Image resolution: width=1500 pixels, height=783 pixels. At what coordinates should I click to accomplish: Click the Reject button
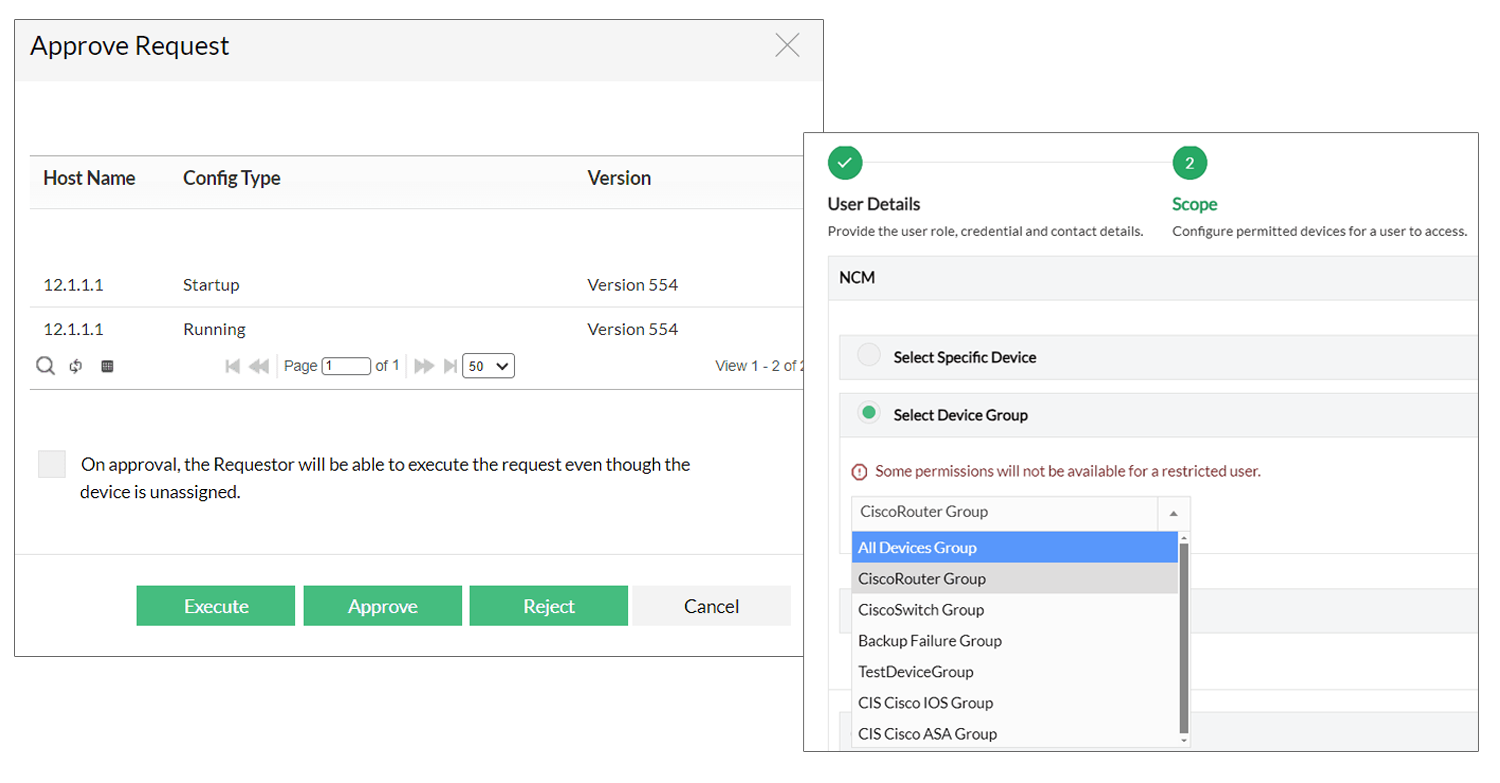coord(549,606)
